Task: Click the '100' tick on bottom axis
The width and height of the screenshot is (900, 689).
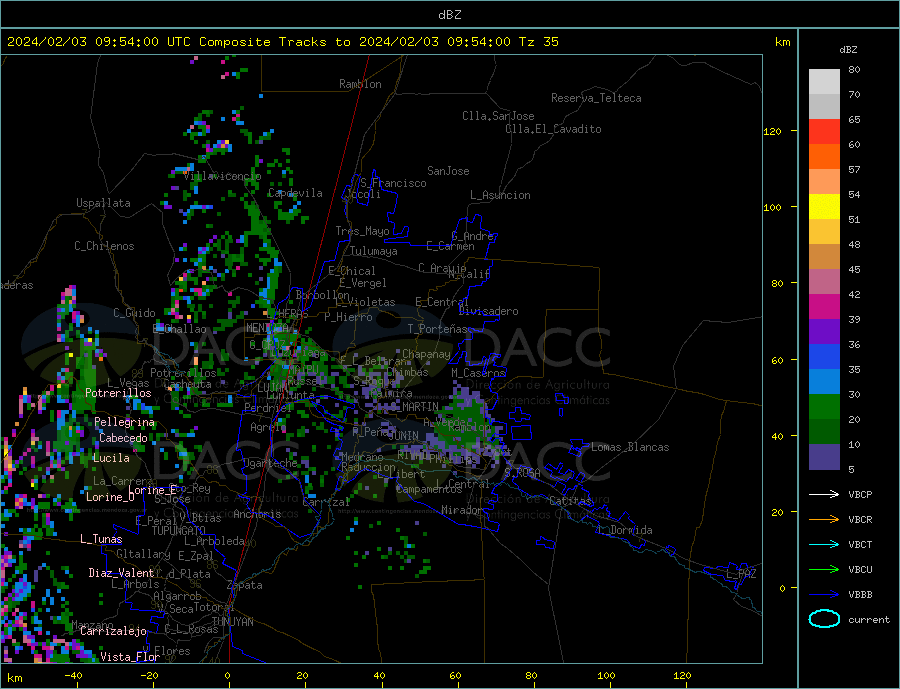Action: (607, 676)
